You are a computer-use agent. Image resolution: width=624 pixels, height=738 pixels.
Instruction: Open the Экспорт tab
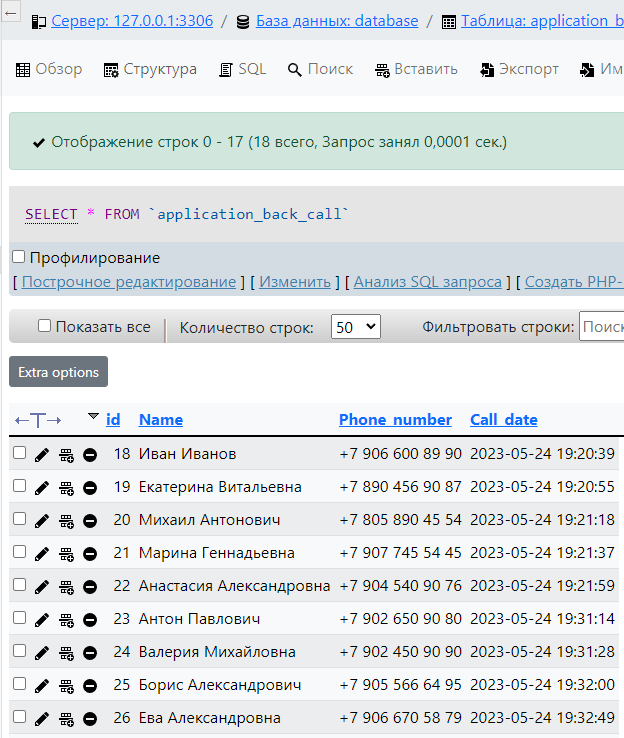[519, 69]
